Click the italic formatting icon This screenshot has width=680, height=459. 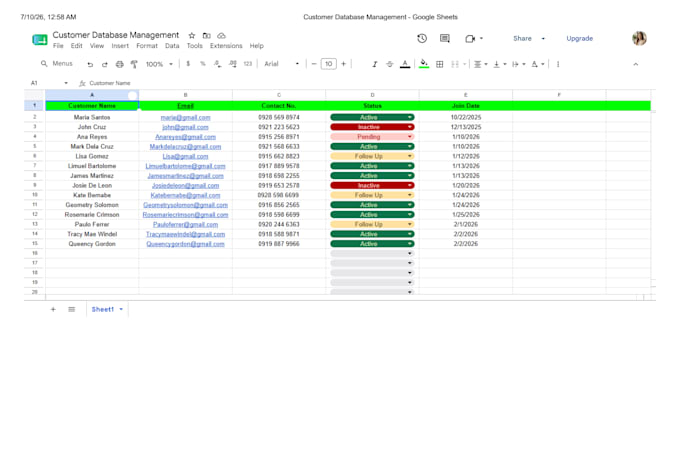pyautogui.click(x=374, y=64)
